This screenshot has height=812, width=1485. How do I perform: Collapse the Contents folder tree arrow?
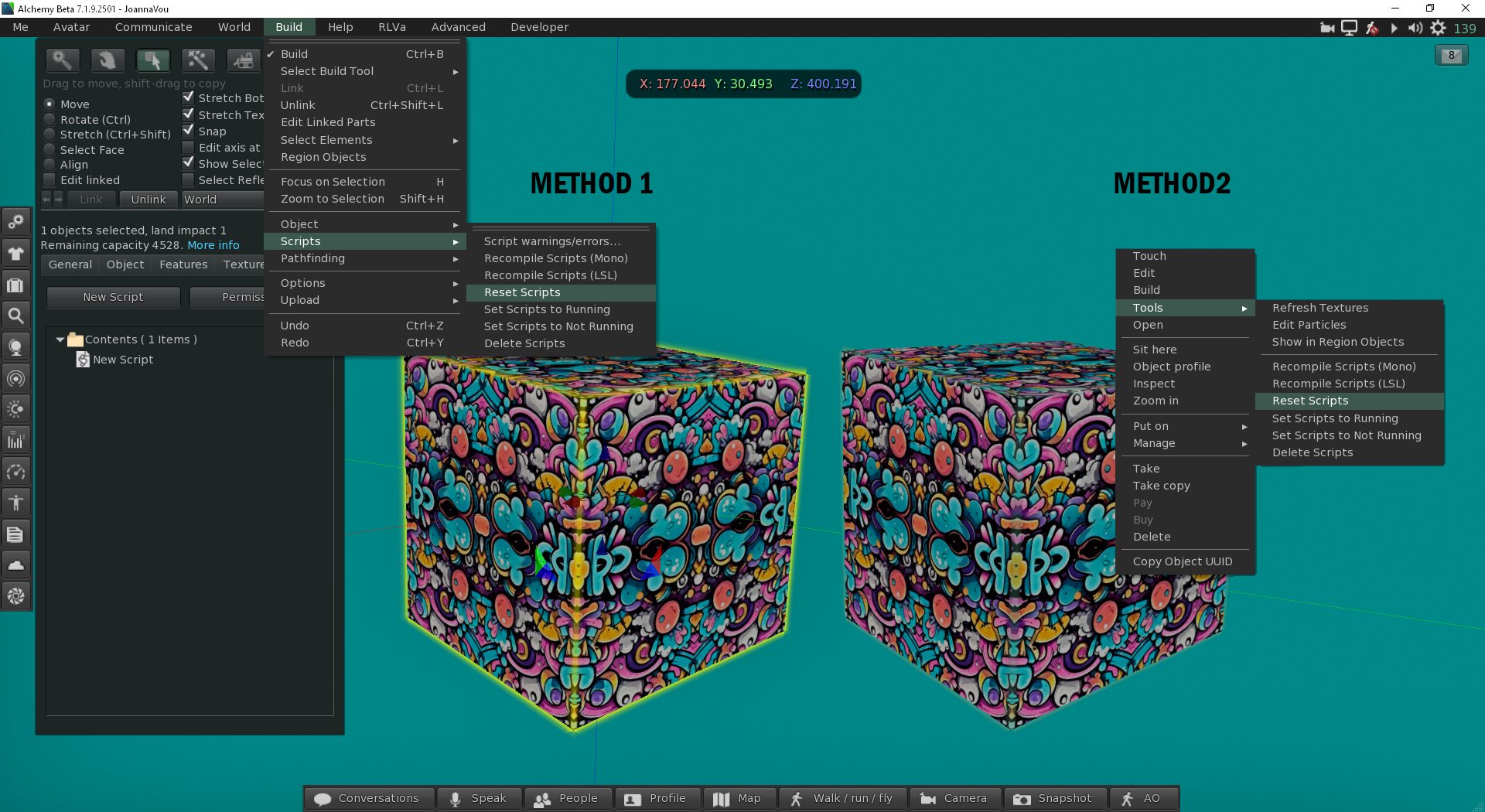(60, 339)
